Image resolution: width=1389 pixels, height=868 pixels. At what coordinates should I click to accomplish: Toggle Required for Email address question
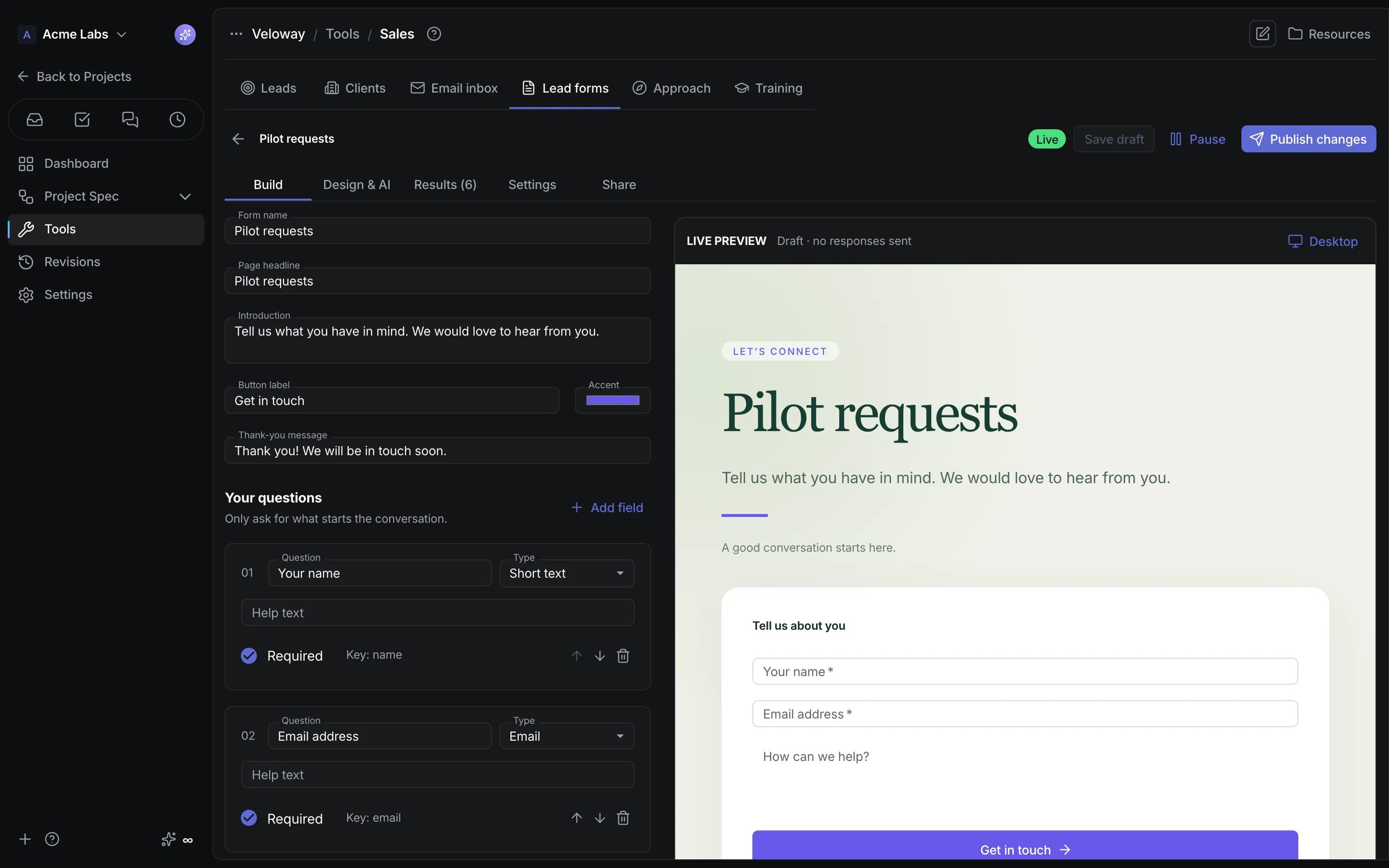[248, 818]
